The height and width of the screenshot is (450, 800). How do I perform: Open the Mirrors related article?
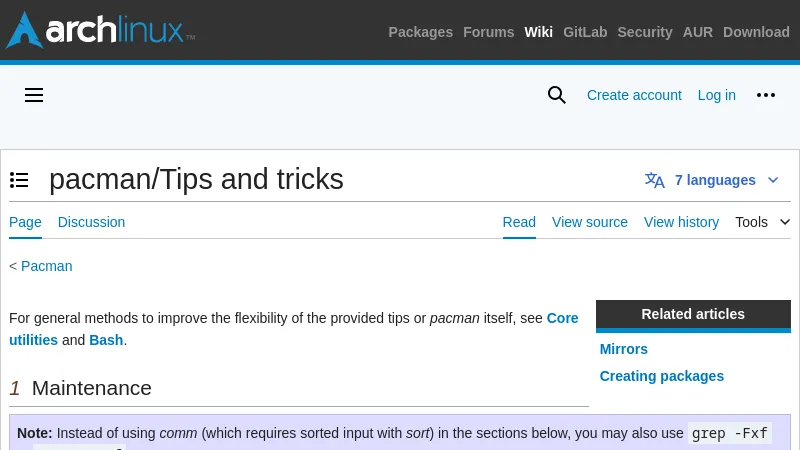tap(624, 349)
